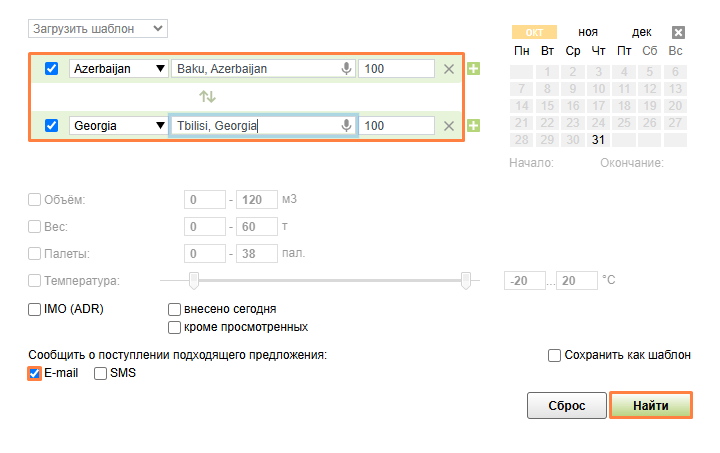The image size is (720, 453).
Task: Click the left temperature slider handle
Action: point(194,280)
